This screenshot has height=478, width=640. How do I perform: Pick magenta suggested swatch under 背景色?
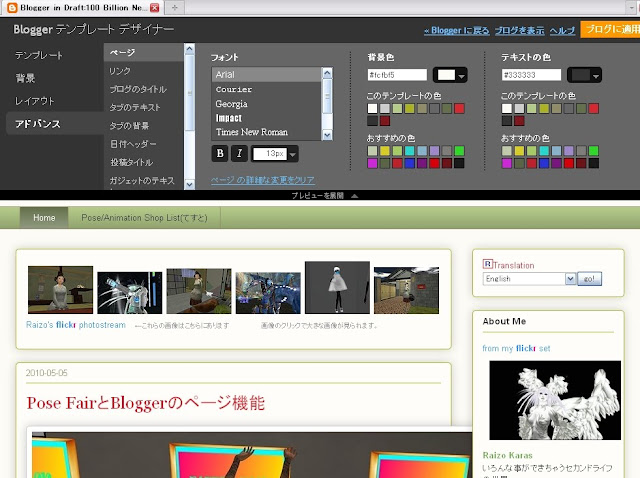coord(372,163)
